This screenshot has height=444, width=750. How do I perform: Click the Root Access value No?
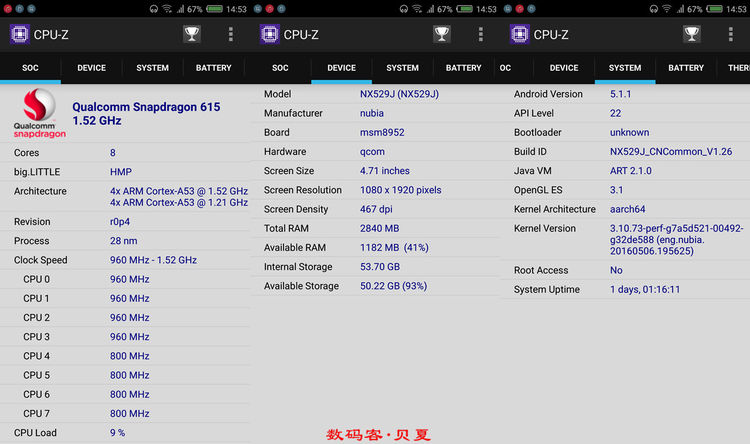tap(616, 270)
